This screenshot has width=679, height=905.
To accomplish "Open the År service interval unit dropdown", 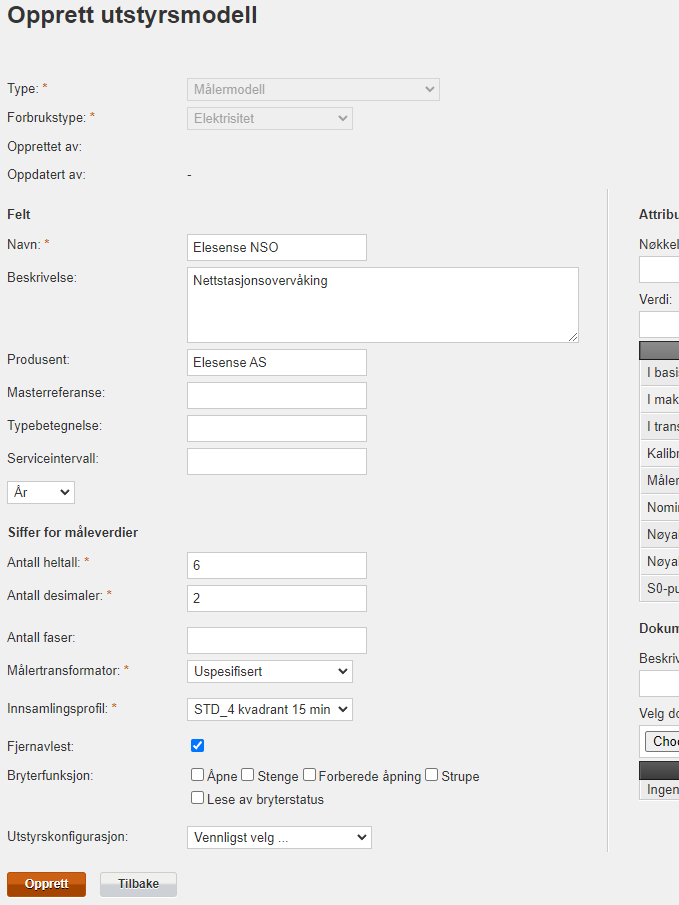I will (x=41, y=492).
